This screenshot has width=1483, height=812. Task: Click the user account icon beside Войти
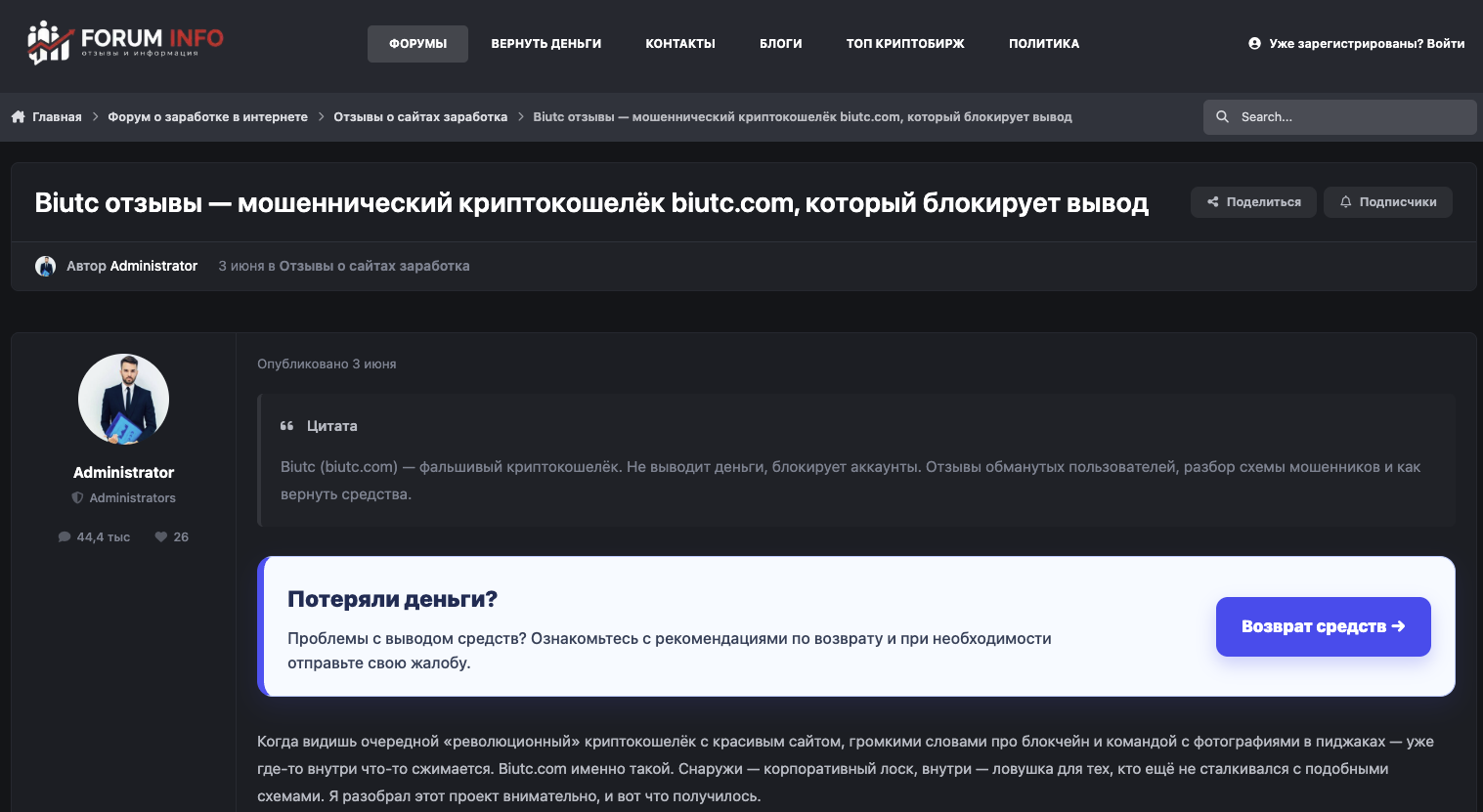[1254, 43]
